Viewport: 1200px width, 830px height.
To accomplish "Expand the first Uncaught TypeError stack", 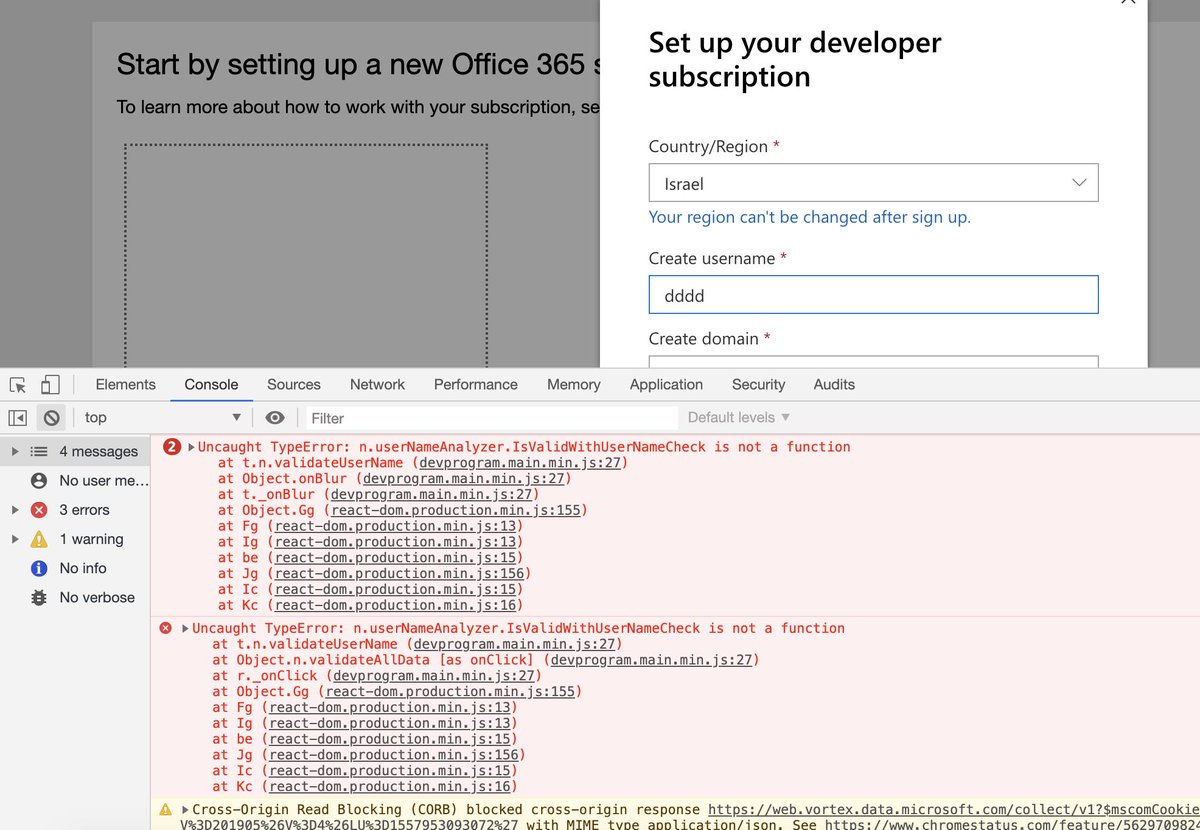I will 191,447.
